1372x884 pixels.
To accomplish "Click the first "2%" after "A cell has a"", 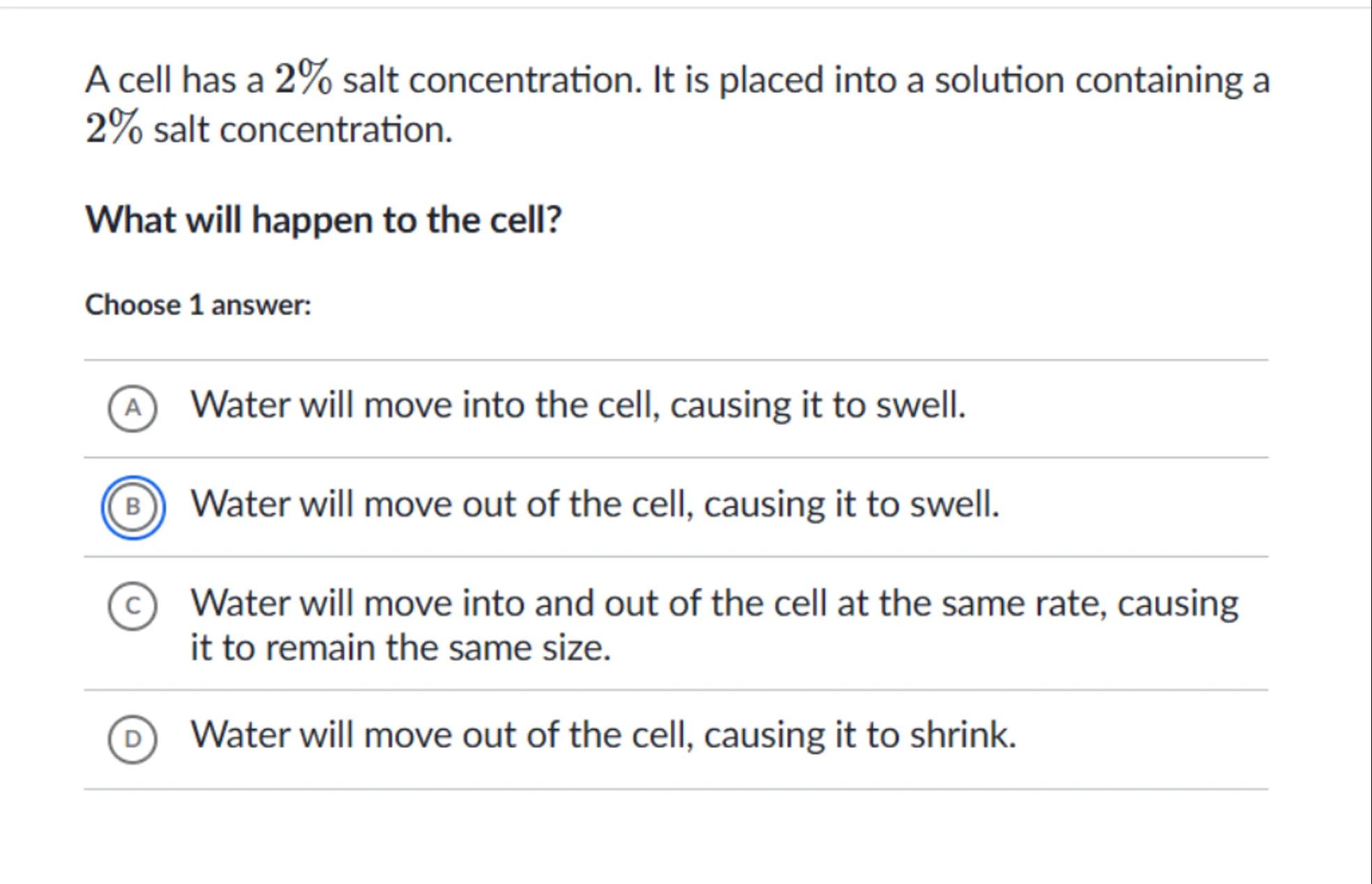I will 303,78.
